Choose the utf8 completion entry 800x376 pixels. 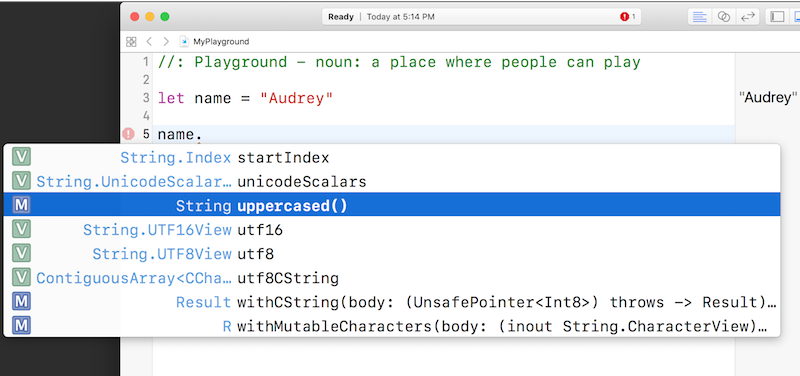(392, 254)
